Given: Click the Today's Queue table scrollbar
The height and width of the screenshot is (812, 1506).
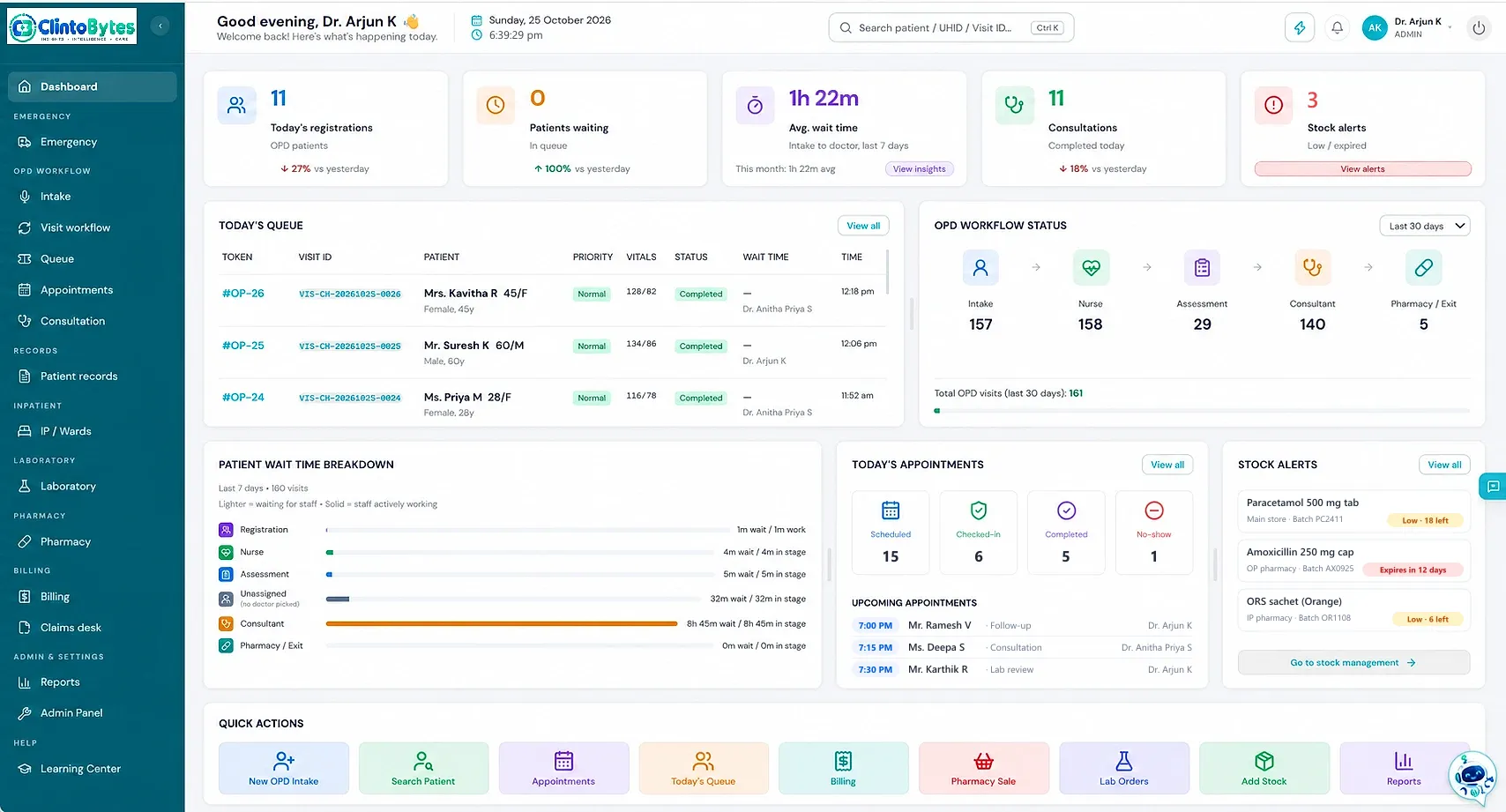Looking at the screenshot, I should tap(887, 272).
